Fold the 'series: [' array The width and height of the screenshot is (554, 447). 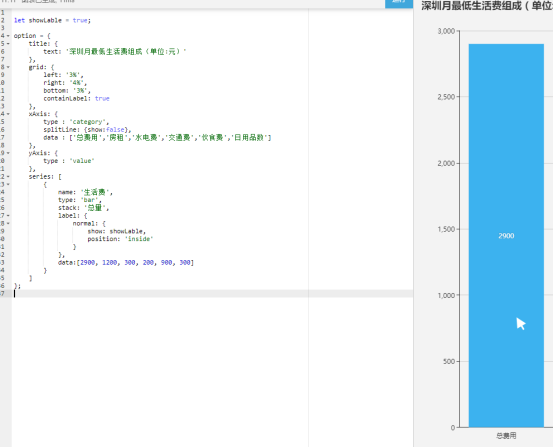(x=8, y=176)
